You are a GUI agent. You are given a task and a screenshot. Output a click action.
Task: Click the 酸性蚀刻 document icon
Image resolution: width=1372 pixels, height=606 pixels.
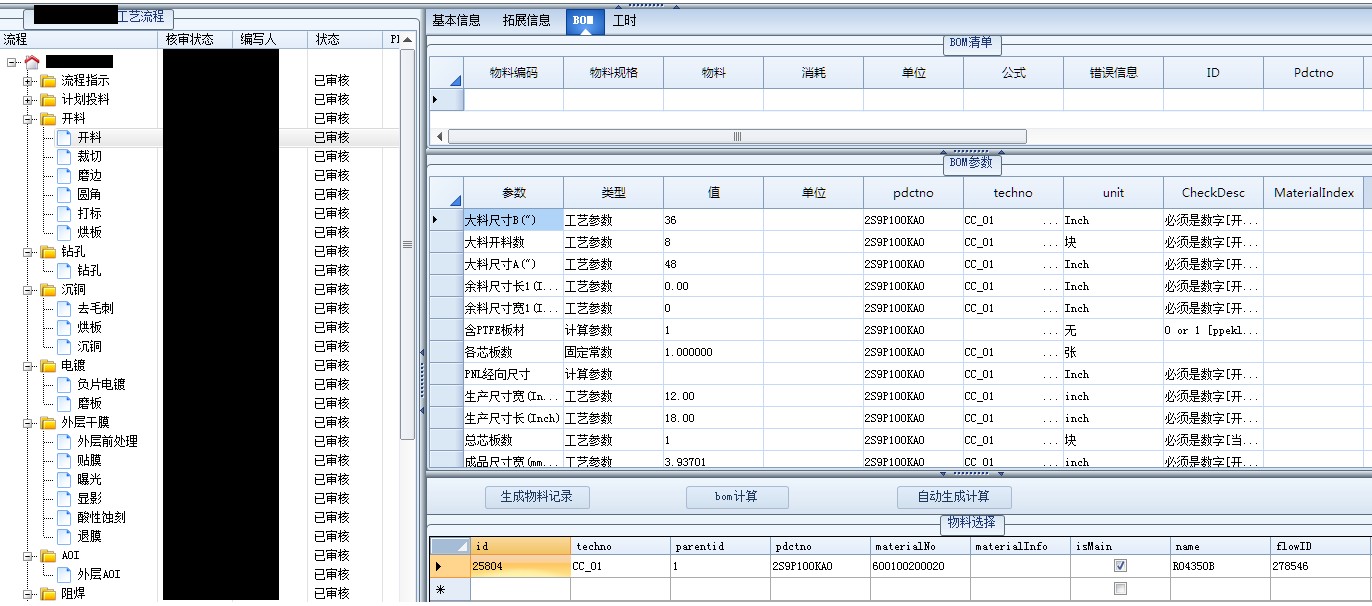point(64,518)
